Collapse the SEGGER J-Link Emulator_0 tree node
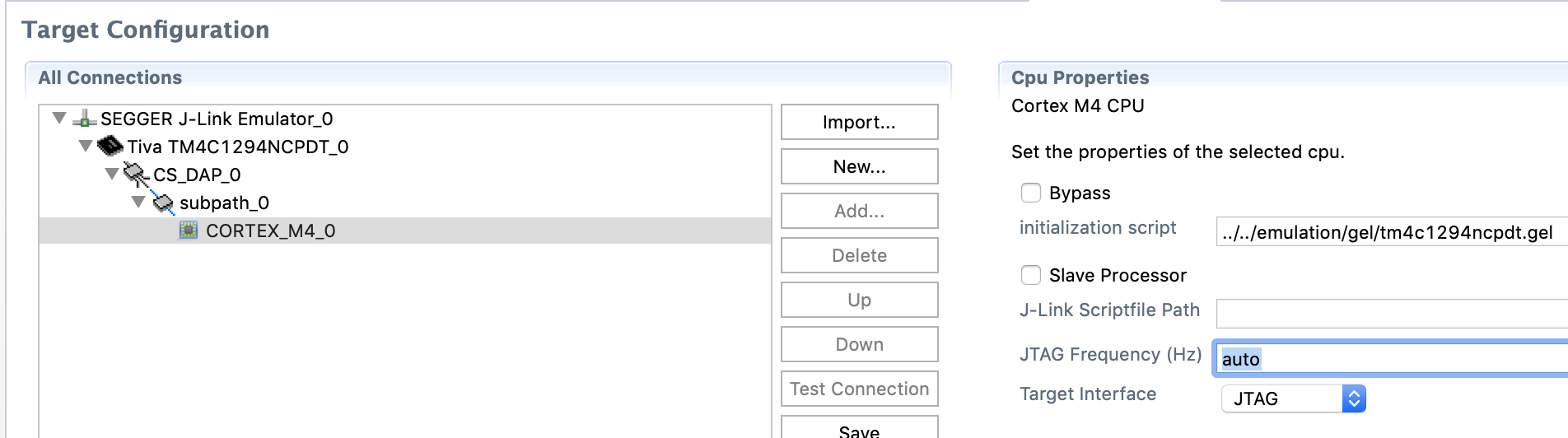This screenshot has height=438, width=1568. [59, 119]
